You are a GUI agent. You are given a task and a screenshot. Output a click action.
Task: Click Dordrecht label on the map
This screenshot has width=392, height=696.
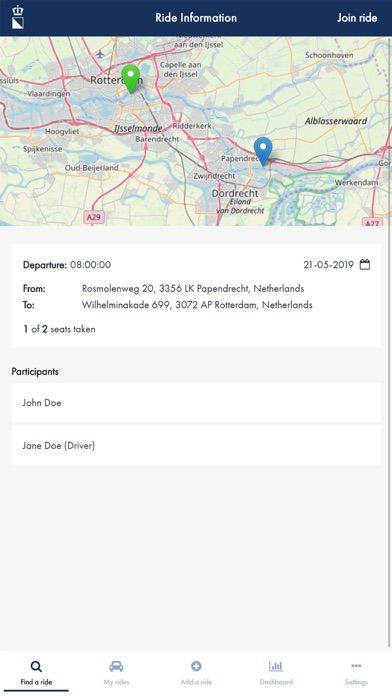click(x=235, y=194)
